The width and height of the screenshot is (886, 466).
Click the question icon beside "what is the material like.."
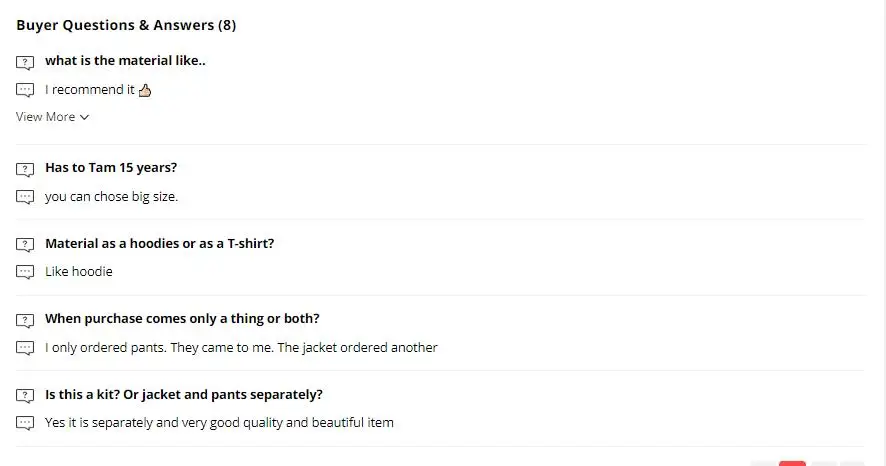(x=25, y=62)
